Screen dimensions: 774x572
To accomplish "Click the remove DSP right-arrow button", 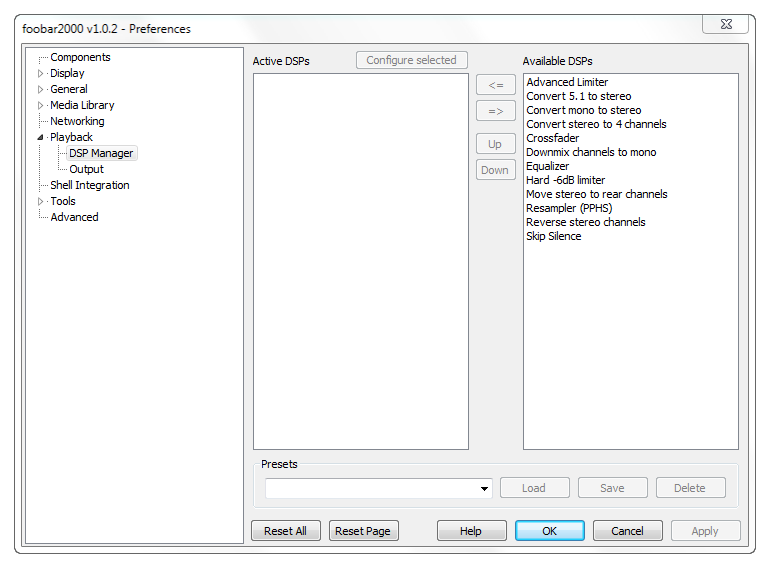I will click(495, 111).
